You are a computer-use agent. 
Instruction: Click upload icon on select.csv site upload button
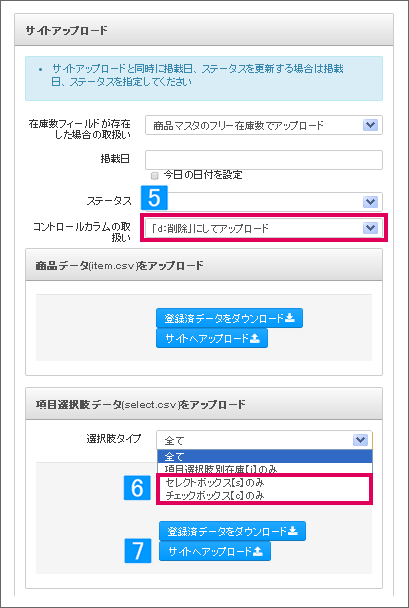[258, 551]
